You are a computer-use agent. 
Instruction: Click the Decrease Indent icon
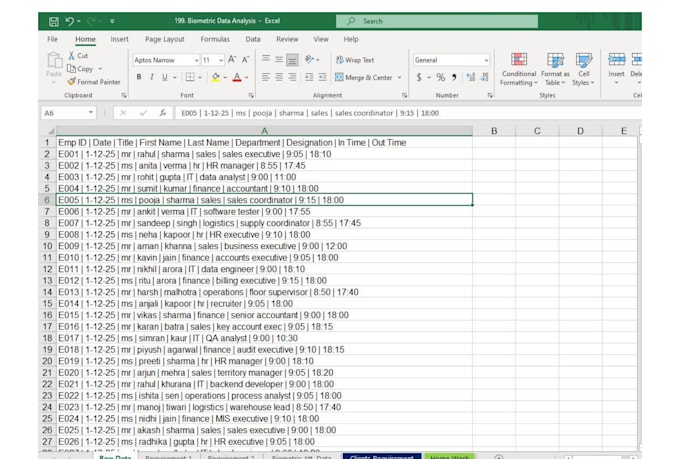pos(309,77)
